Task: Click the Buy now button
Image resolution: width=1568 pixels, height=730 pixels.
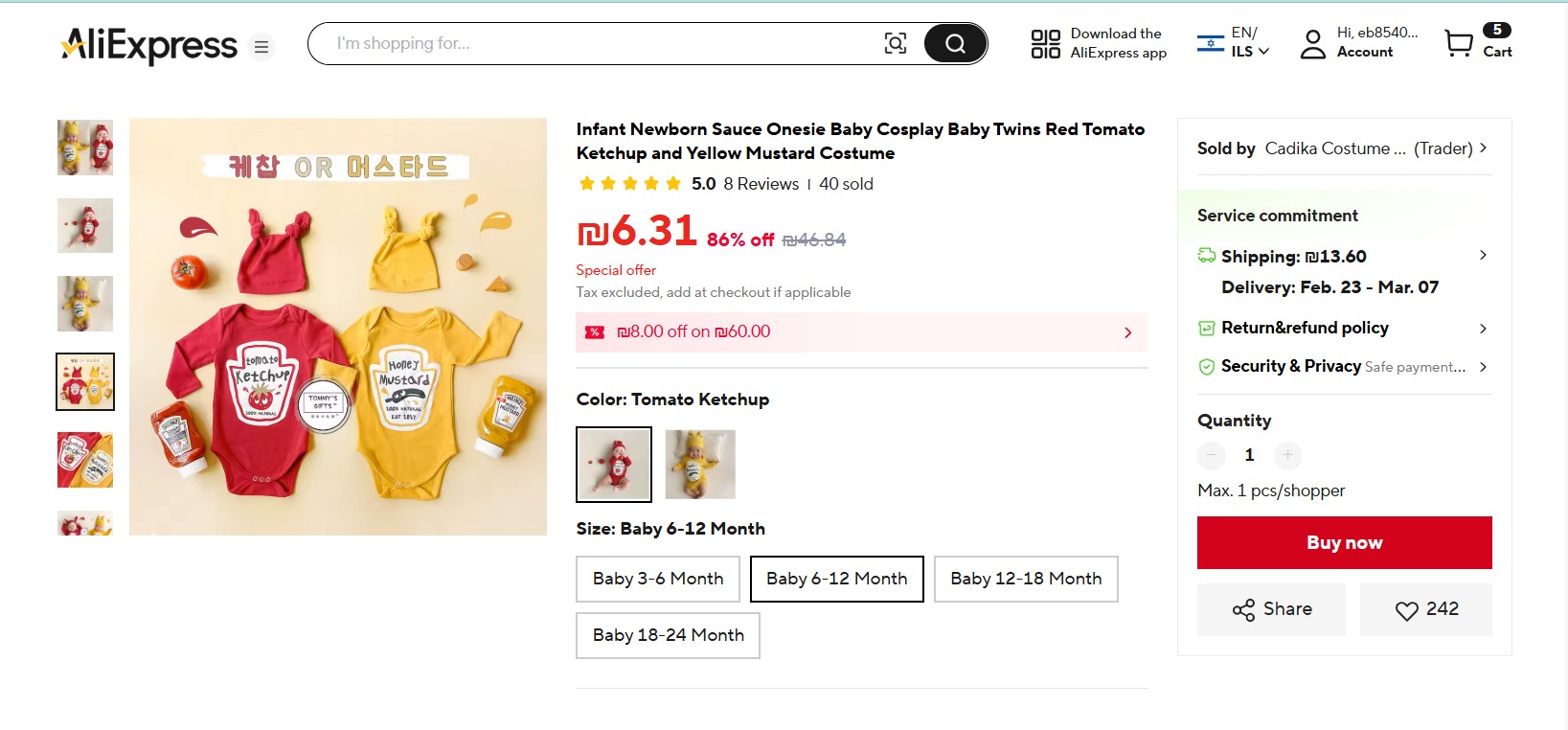Action: (x=1344, y=542)
